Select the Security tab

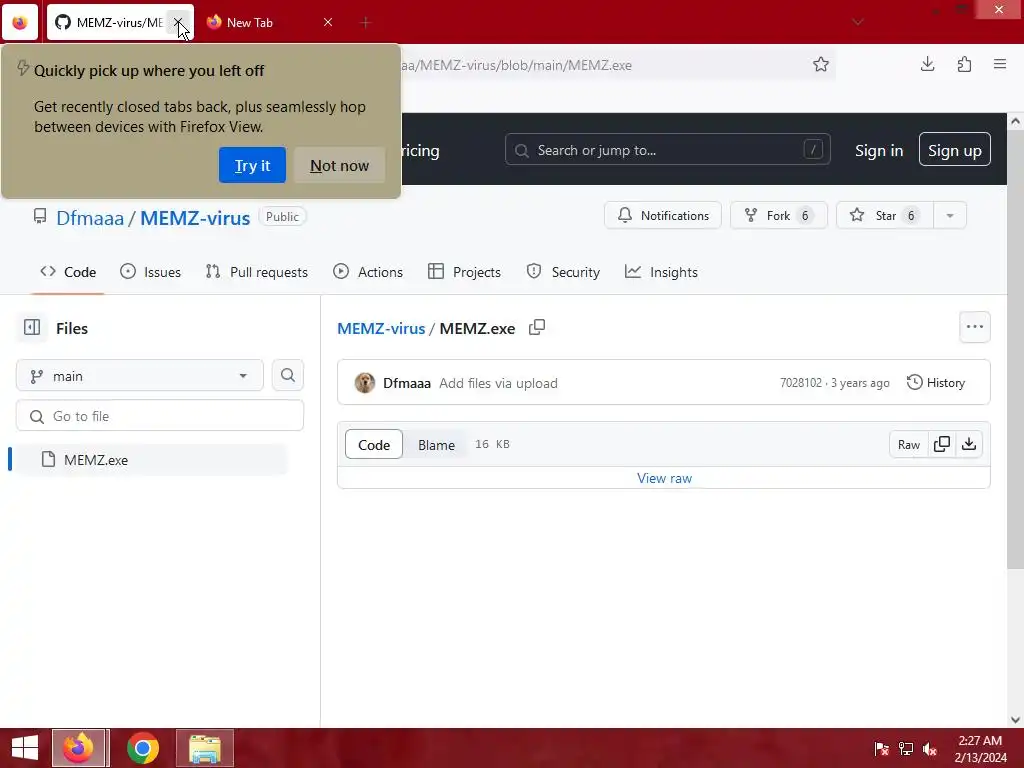click(563, 272)
